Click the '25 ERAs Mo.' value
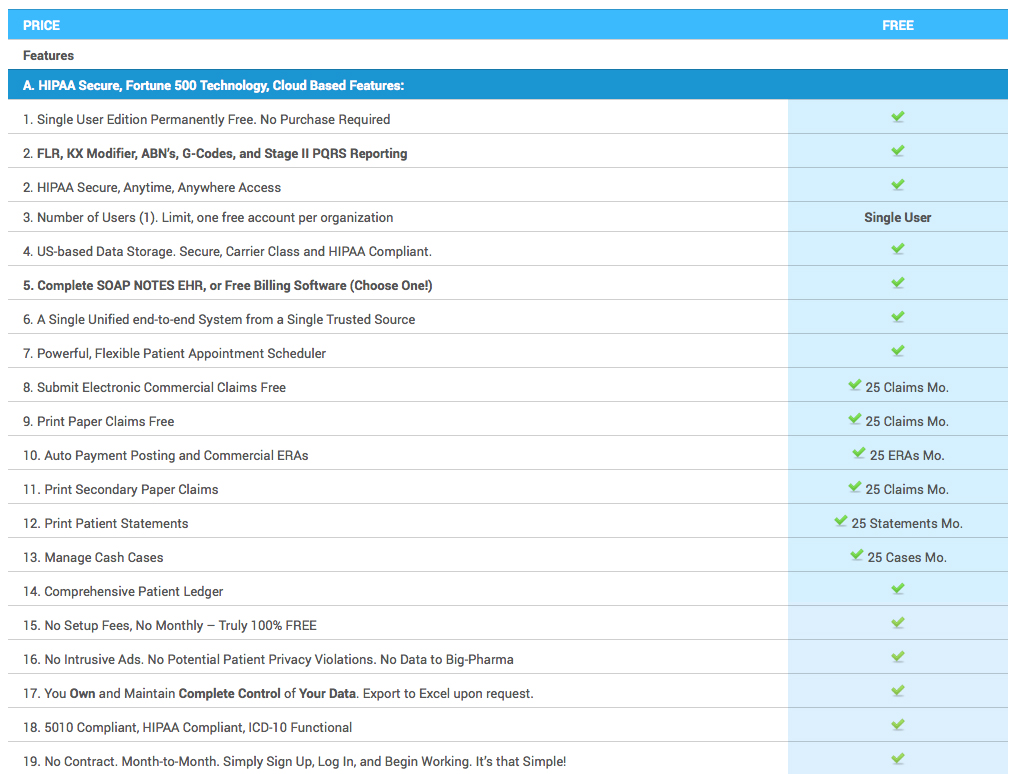 pos(907,455)
